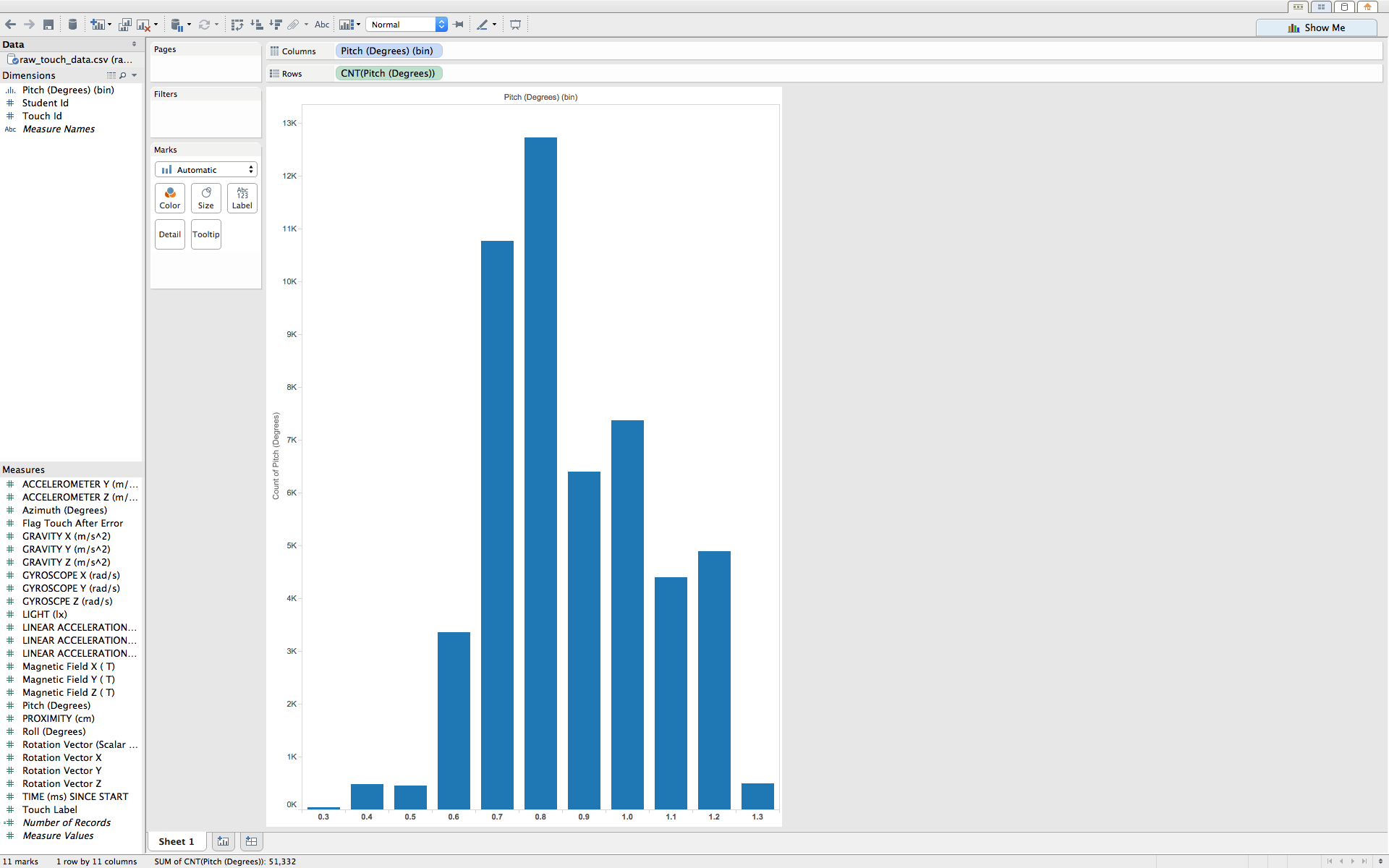
Task: Click the Size marks card button
Action: (205, 197)
